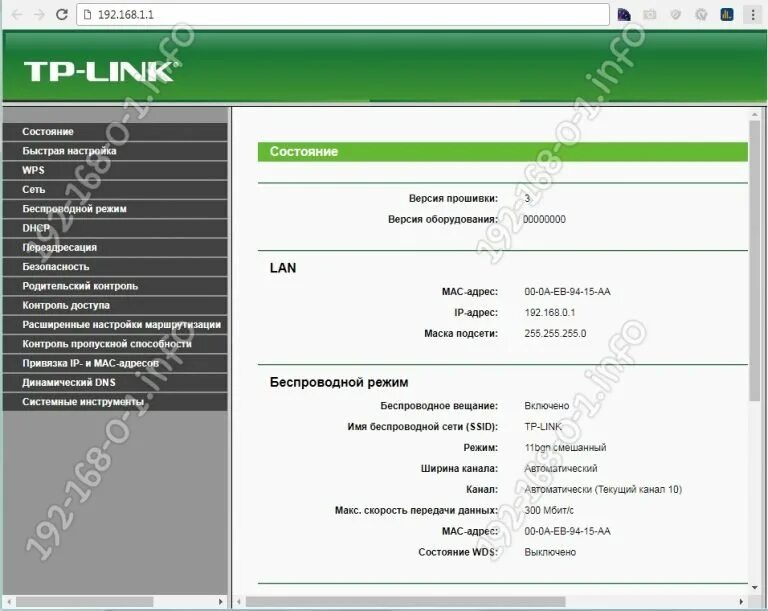Click the browser forward arrow
Screen dimensions: 768x611
[x=39, y=15]
